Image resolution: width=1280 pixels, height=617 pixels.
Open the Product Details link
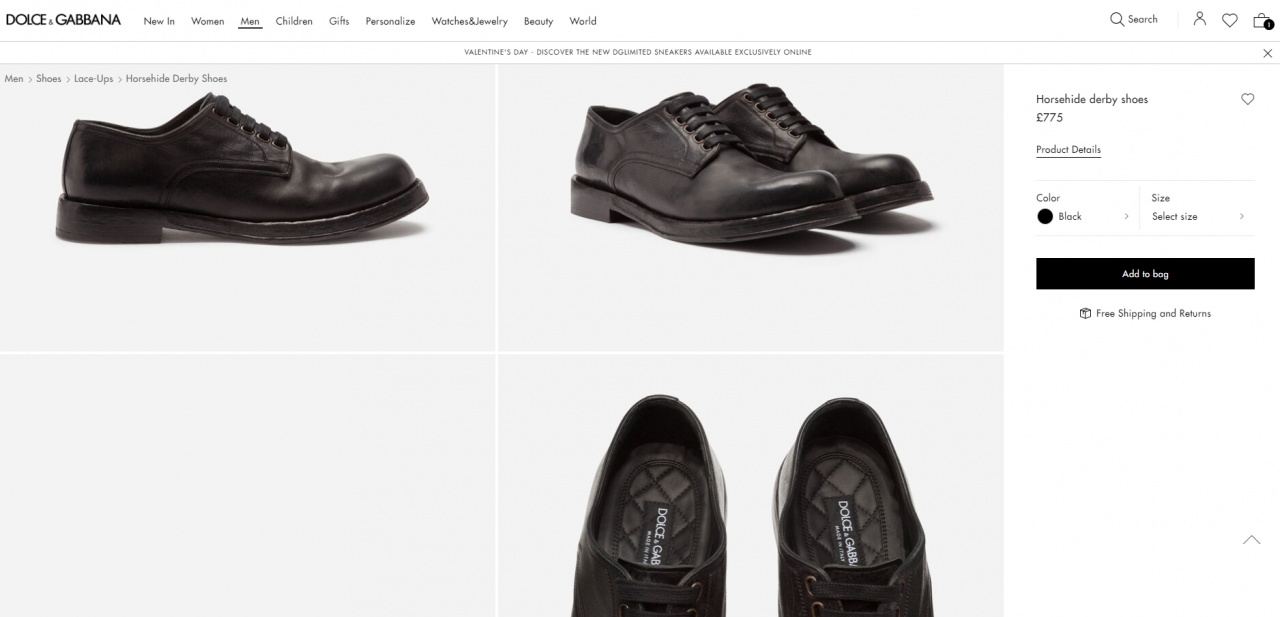point(1068,150)
